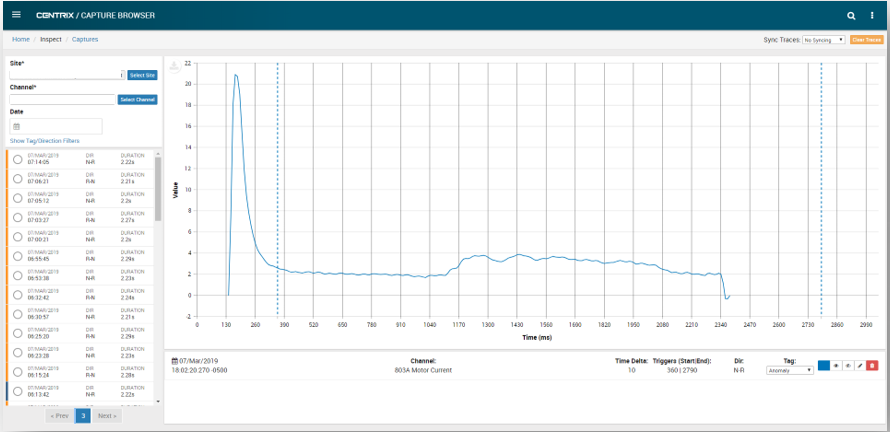Click the pencil edit icon for the trace
This screenshot has width=890, height=432.
[x=860, y=366]
